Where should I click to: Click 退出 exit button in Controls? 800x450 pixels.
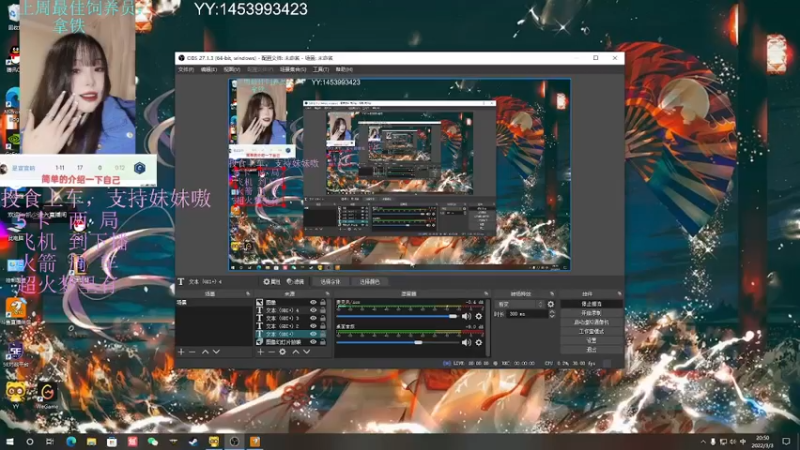[x=591, y=350]
